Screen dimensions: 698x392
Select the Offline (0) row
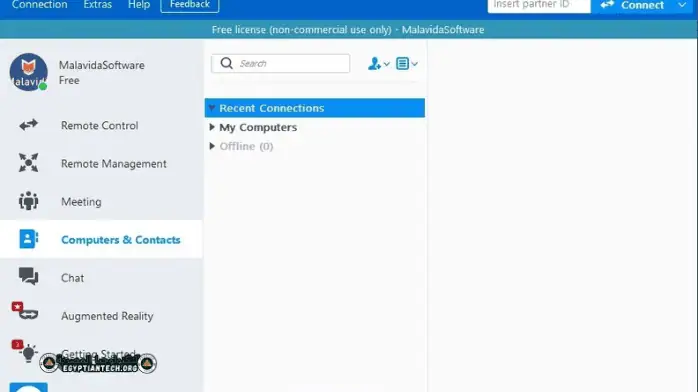315,146
